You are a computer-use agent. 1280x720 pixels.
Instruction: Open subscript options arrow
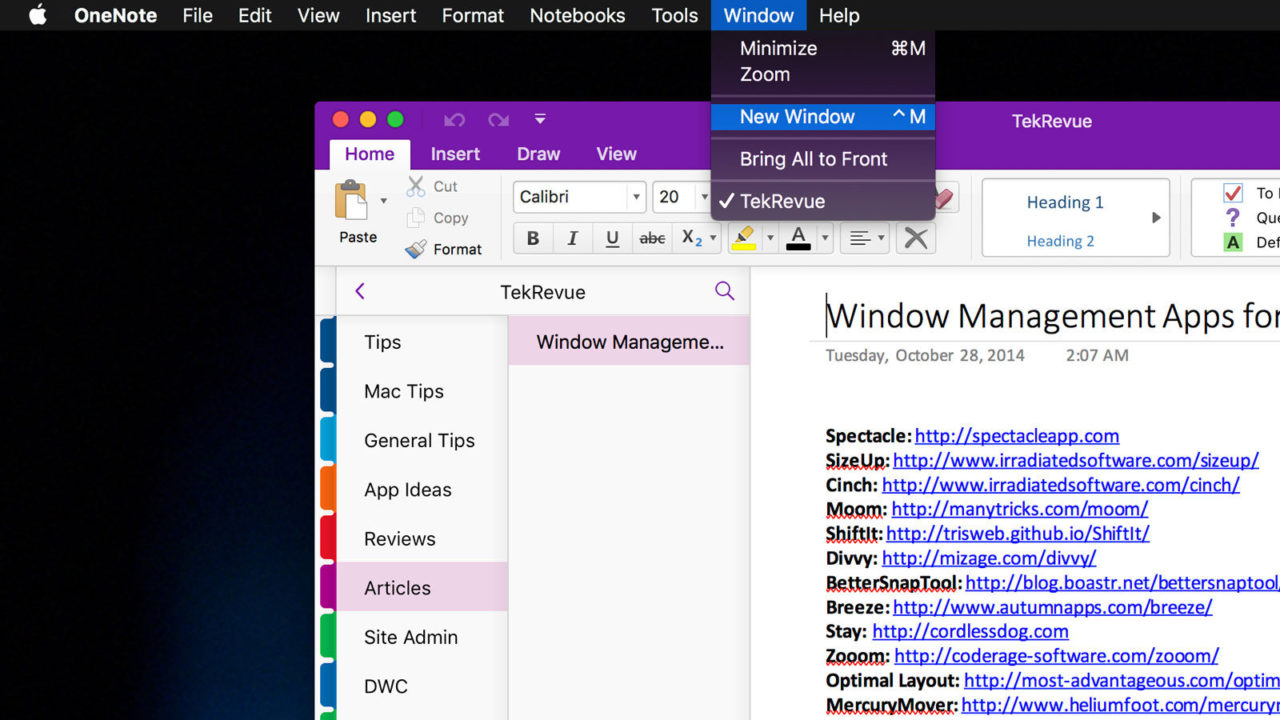(x=713, y=238)
